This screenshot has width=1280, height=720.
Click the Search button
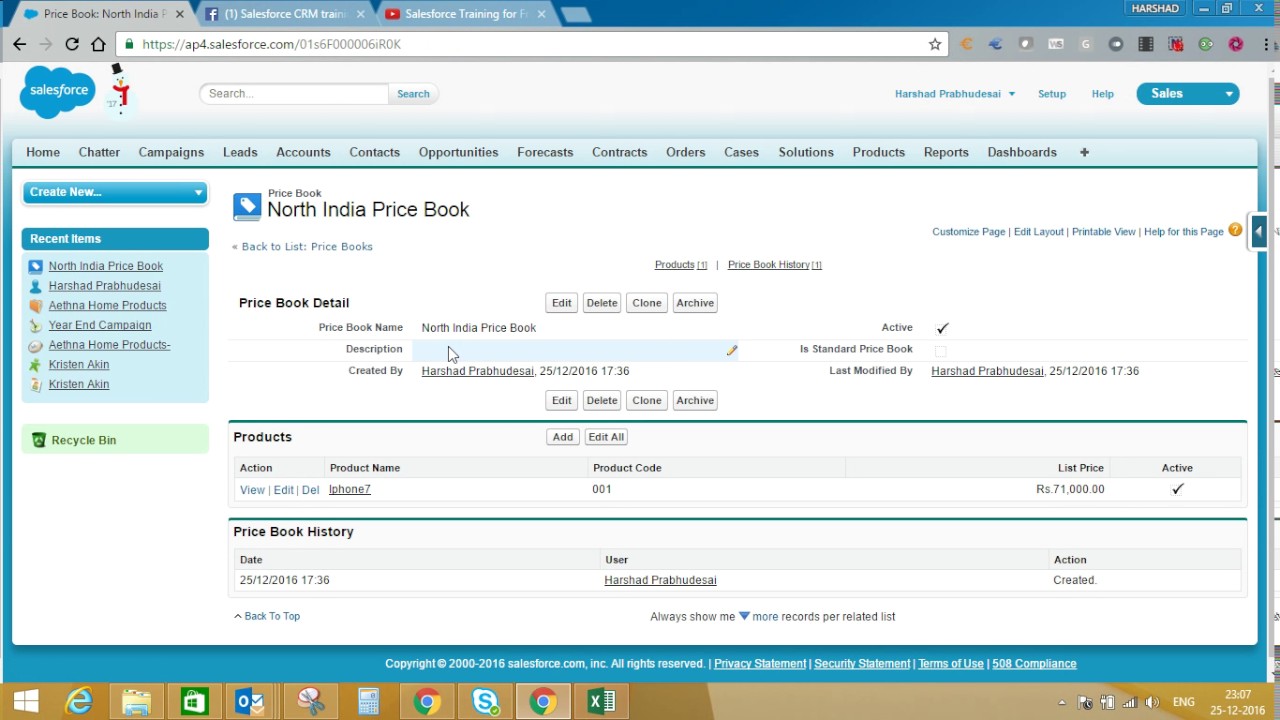[413, 94]
